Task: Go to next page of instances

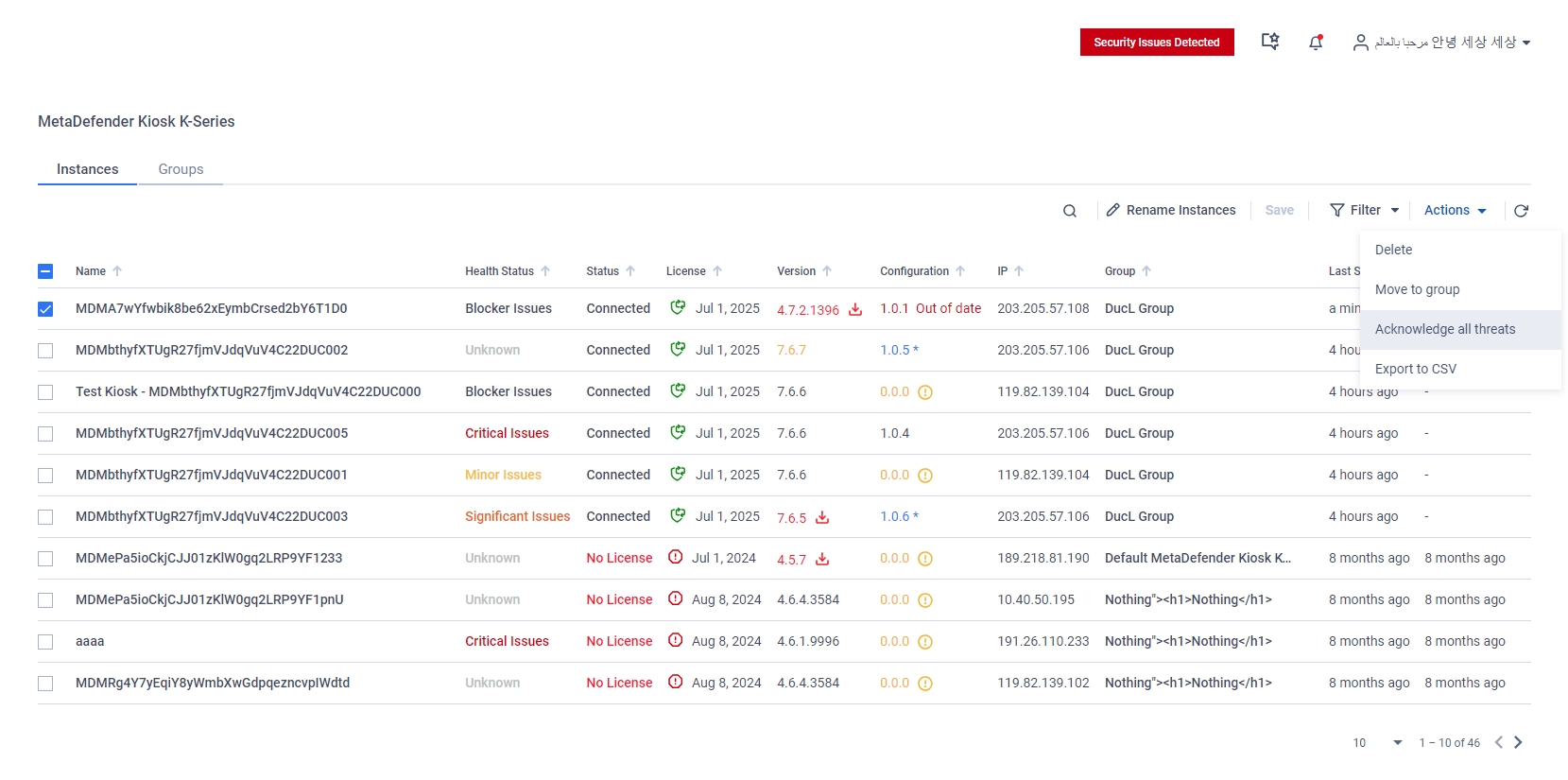Action: click(1518, 742)
